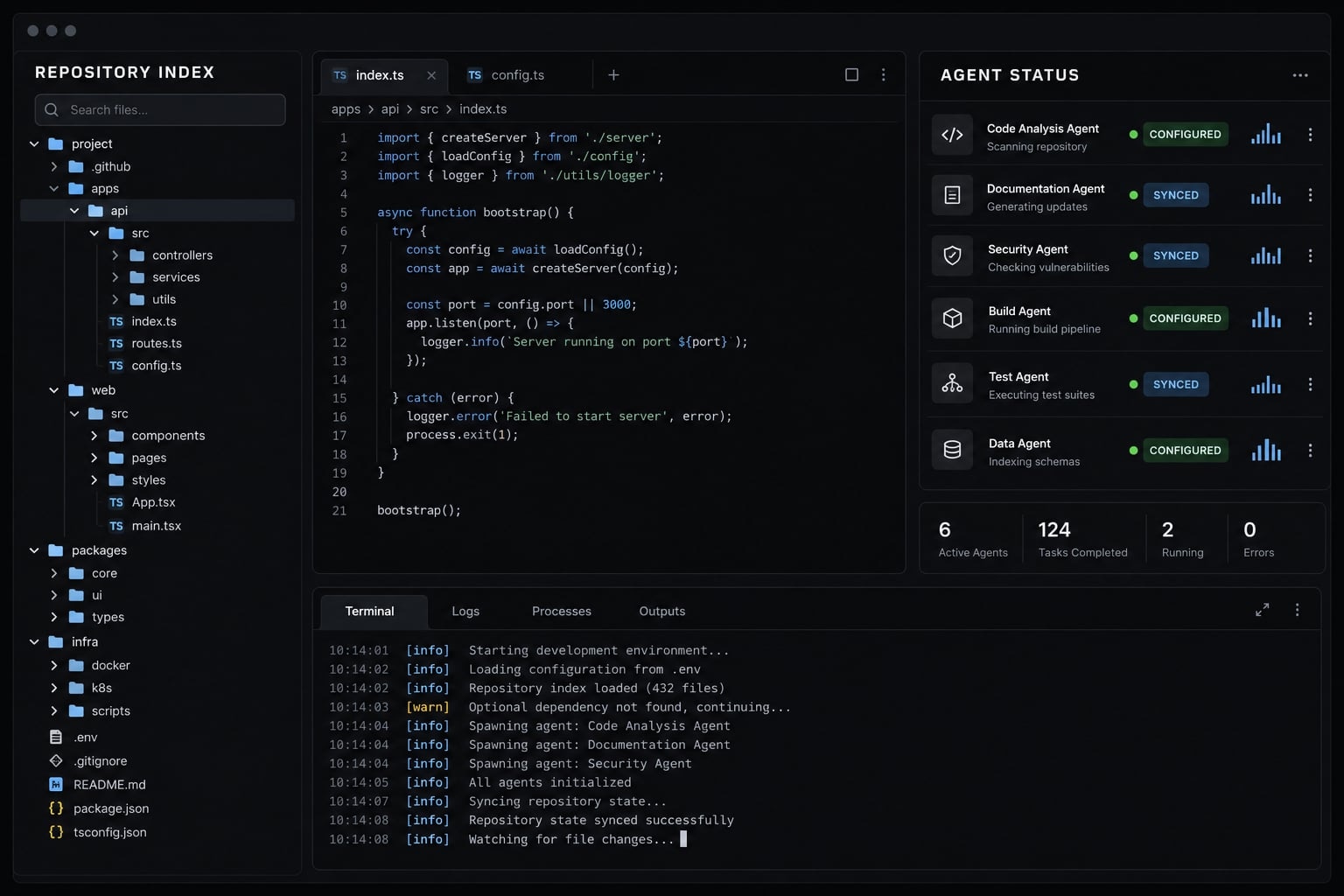This screenshot has height=896, width=1344.
Task: Expand the components folder
Action: (94, 435)
